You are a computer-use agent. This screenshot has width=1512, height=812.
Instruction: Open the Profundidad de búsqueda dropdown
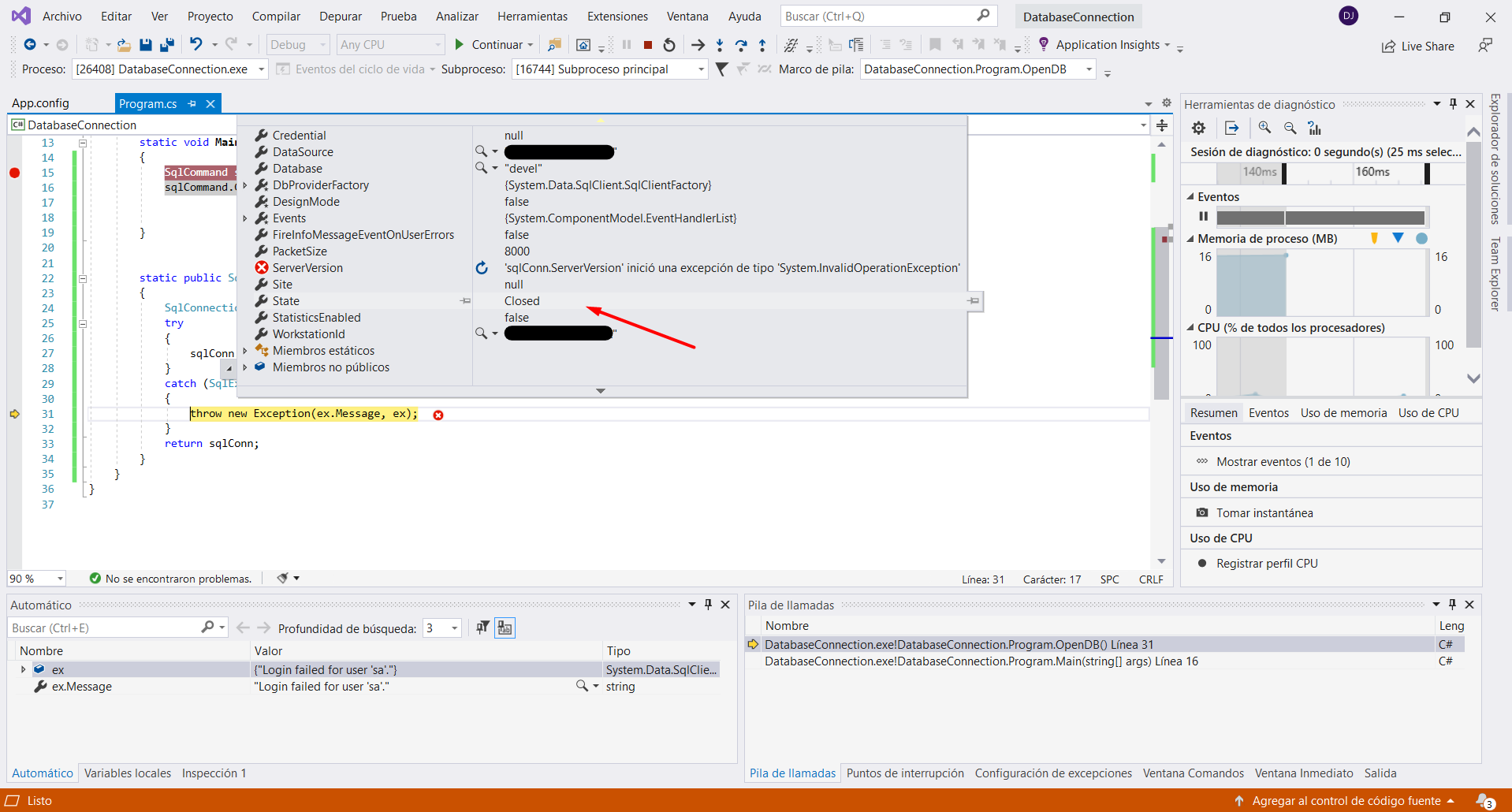pyautogui.click(x=454, y=628)
